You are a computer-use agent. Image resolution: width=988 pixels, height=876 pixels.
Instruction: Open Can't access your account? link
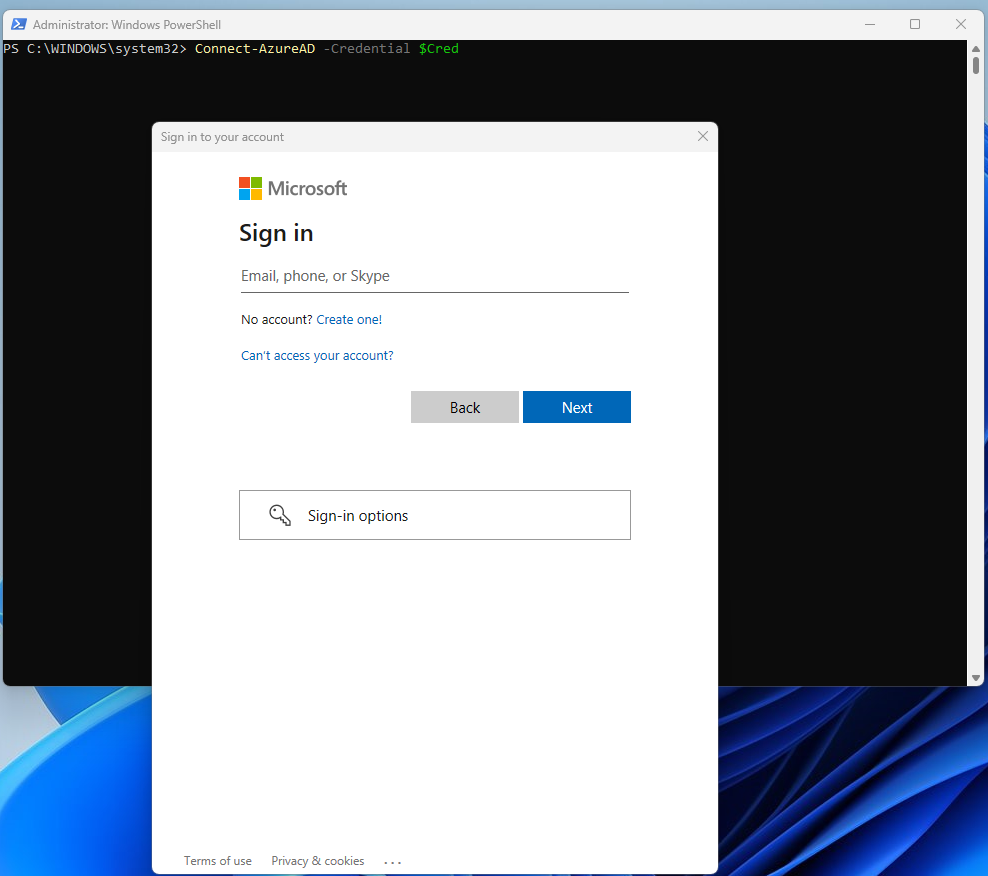pyautogui.click(x=317, y=355)
